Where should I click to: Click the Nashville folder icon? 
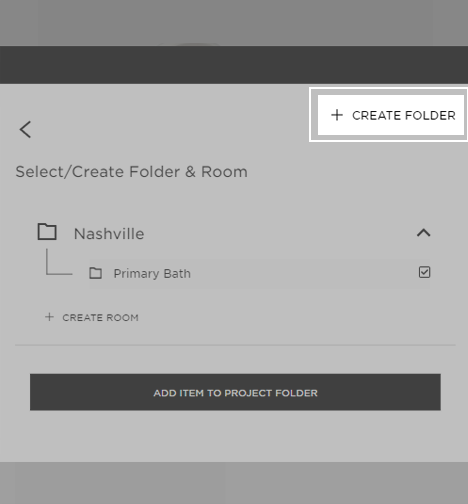pyautogui.click(x=47, y=232)
